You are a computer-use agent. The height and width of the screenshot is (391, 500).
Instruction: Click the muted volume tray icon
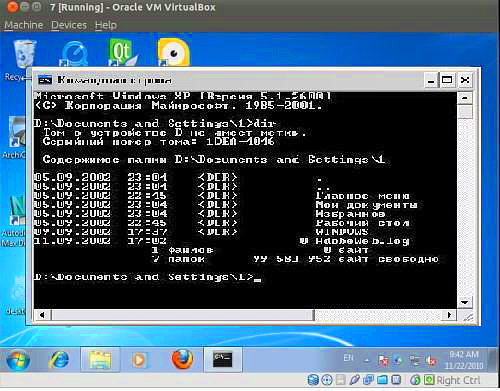coord(432,360)
